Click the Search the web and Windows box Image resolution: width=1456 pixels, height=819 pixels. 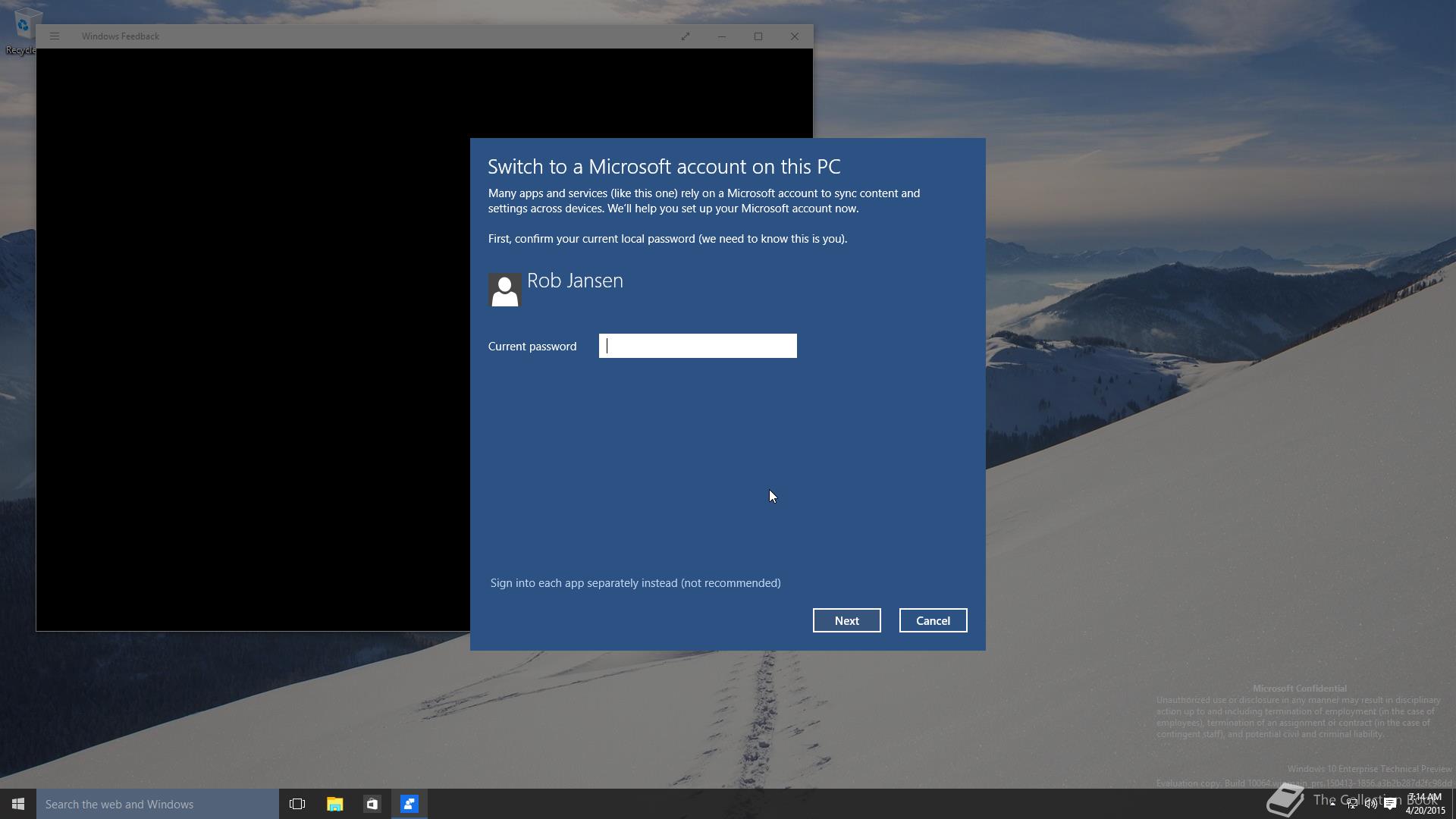158,804
